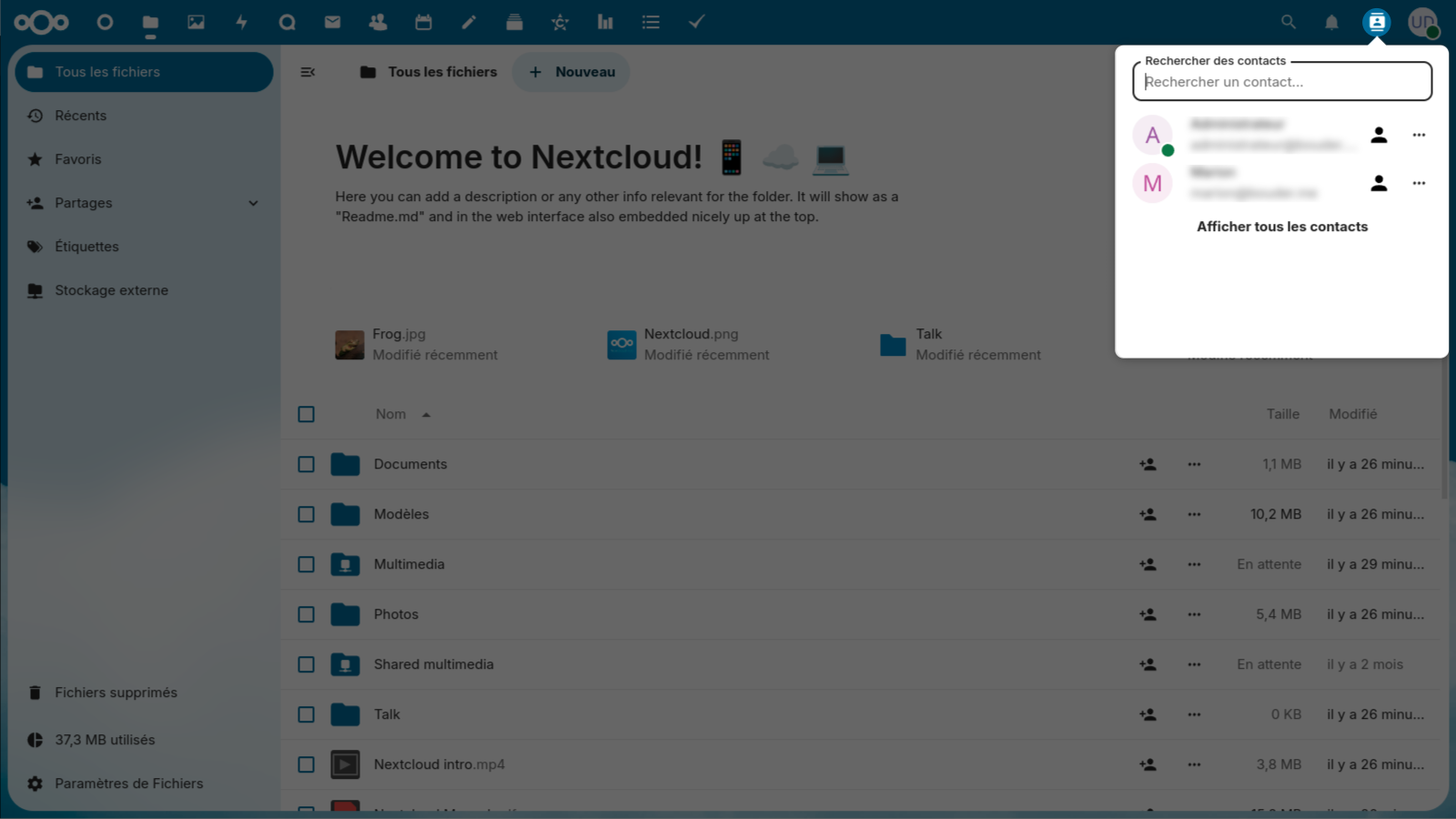Open the Nextcloud logo home link
This screenshot has width=1456, height=819.
[x=41, y=22]
